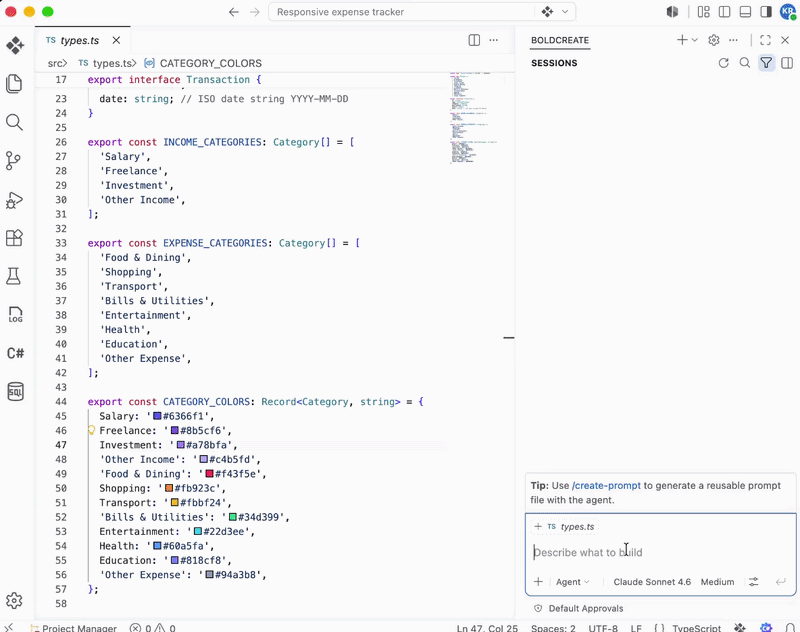Change the Medium reasoning effort setting
The width and height of the screenshot is (800, 632).
[717, 582]
